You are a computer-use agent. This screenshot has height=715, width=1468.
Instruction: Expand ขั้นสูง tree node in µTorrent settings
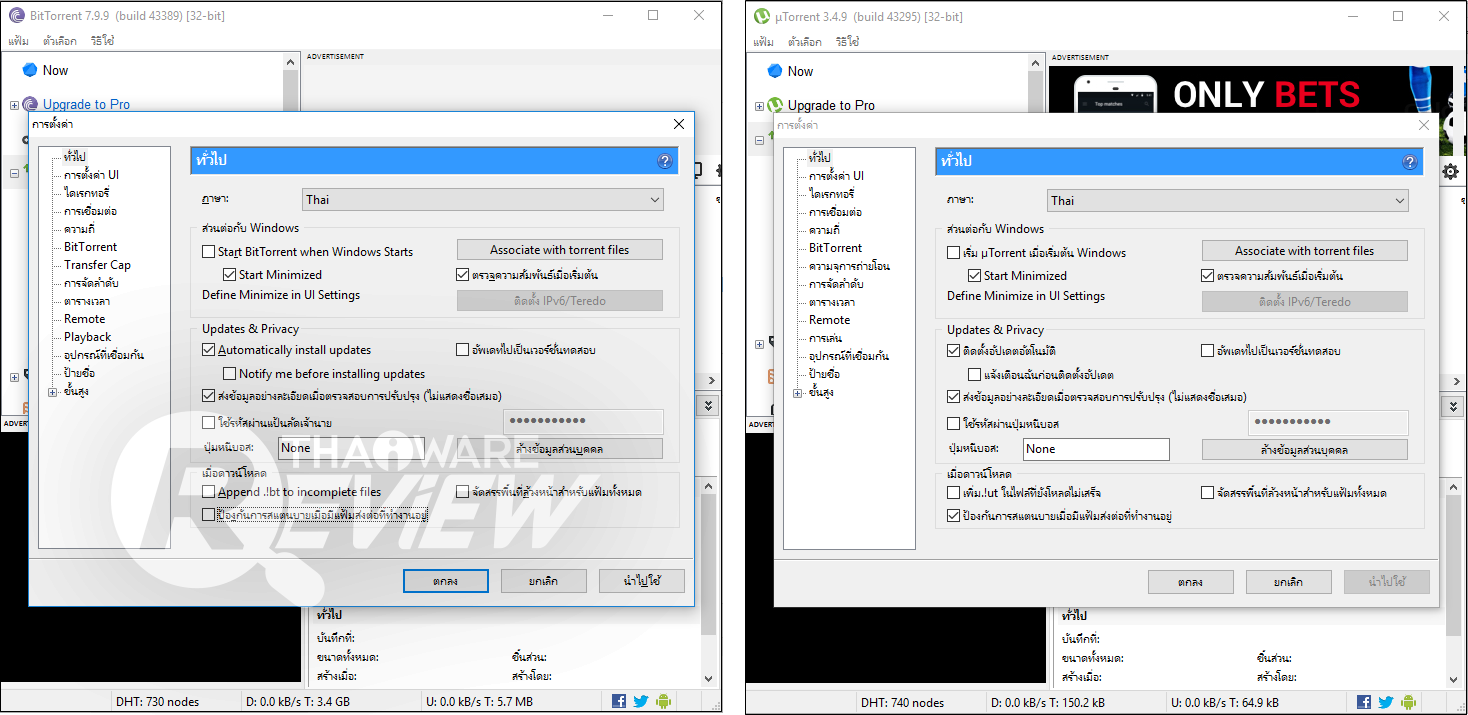click(x=798, y=393)
